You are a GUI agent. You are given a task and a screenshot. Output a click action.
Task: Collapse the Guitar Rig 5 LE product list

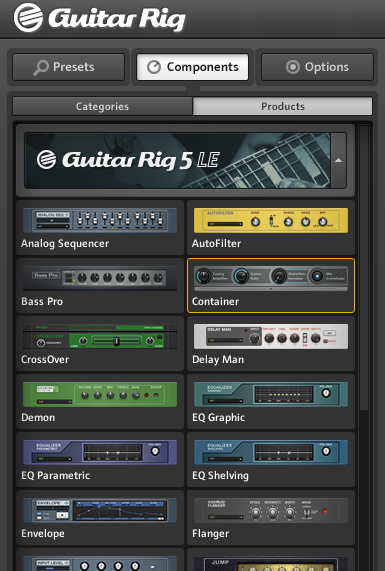(338, 161)
